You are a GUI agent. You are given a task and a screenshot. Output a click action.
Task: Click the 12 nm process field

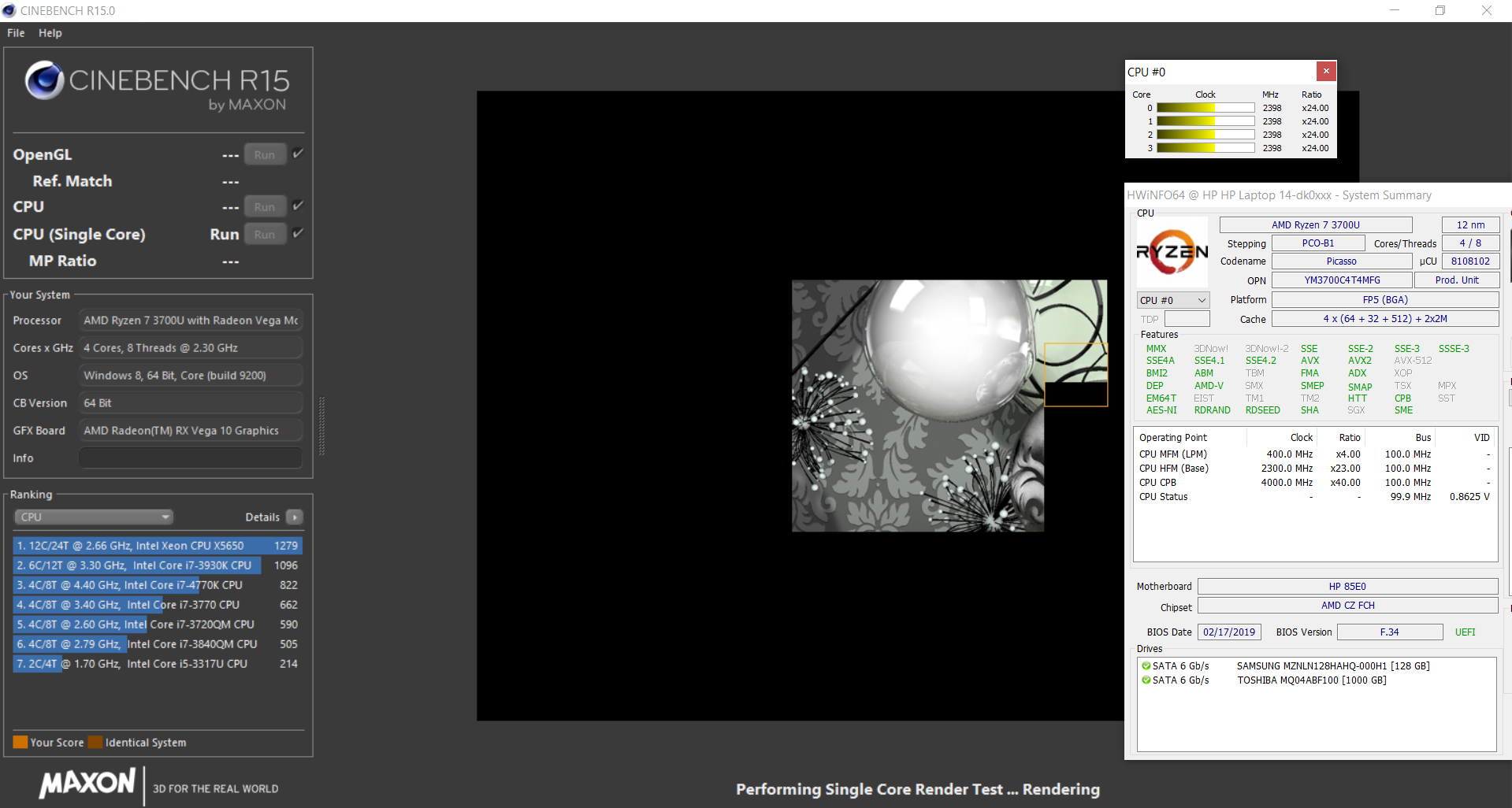(1470, 225)
